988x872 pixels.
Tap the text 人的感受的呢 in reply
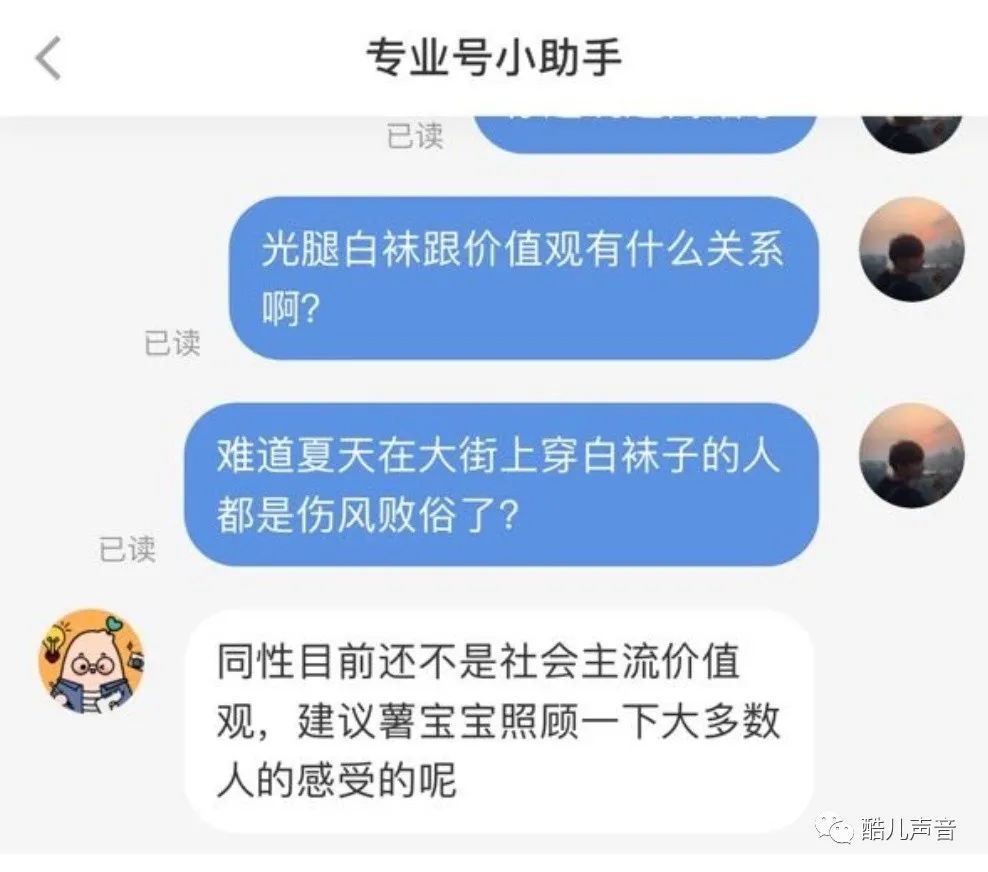click(336, 781)
